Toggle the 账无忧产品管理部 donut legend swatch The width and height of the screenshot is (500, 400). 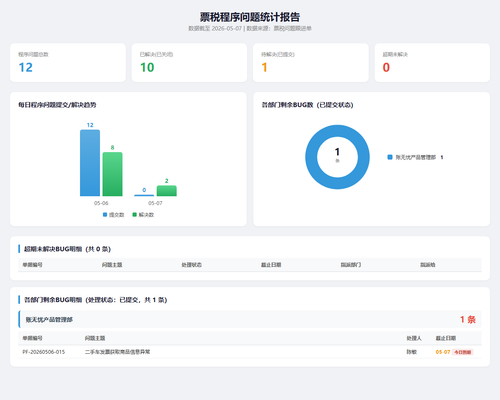[x=390, y=157]
